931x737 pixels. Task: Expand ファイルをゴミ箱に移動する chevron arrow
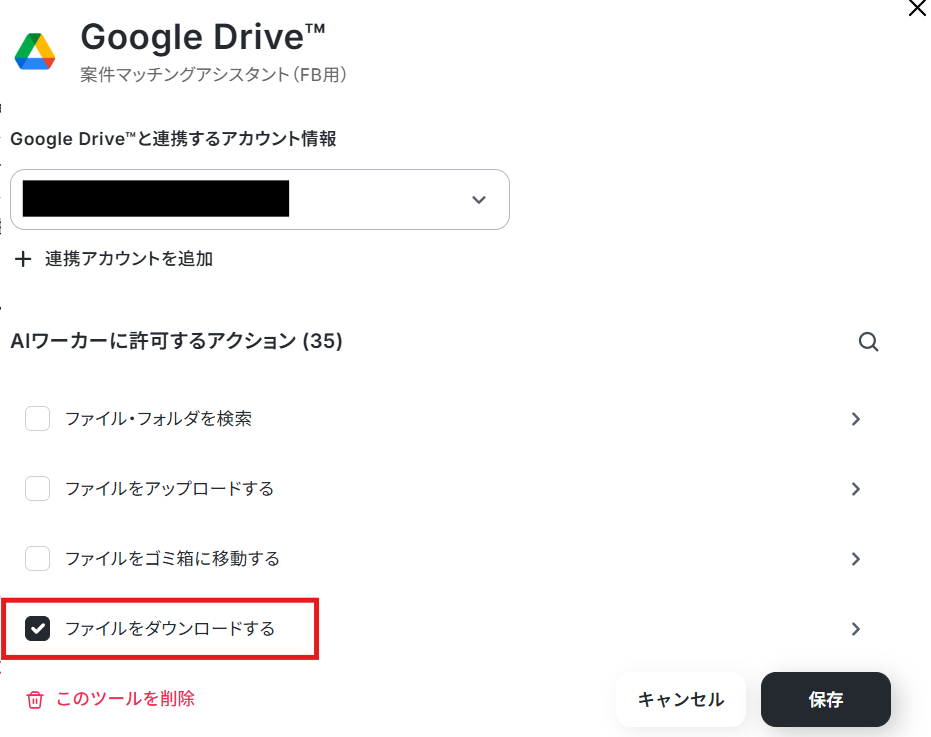[856, 559]
